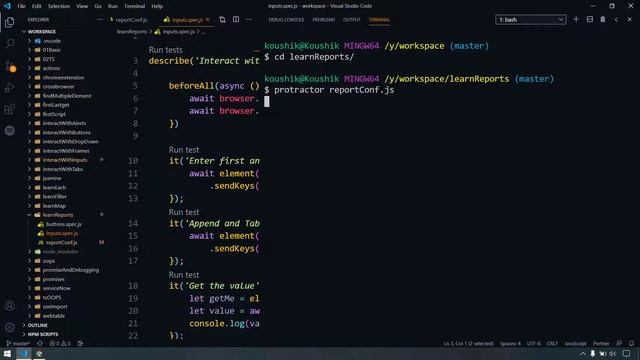
Task: Open the round extension icon below Extensions
Action: click(x=10, y=131)
